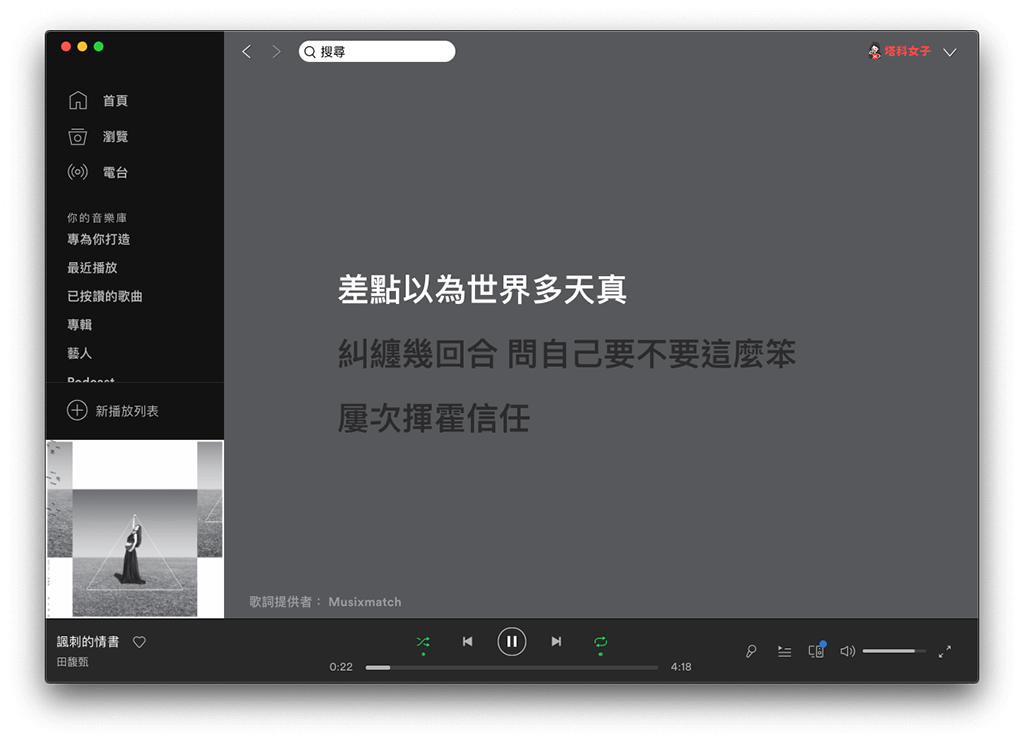This screenshot has width=1024, height=743.
Task: Open the Musixmatch lyrics provider link
Action: (364, 602)
